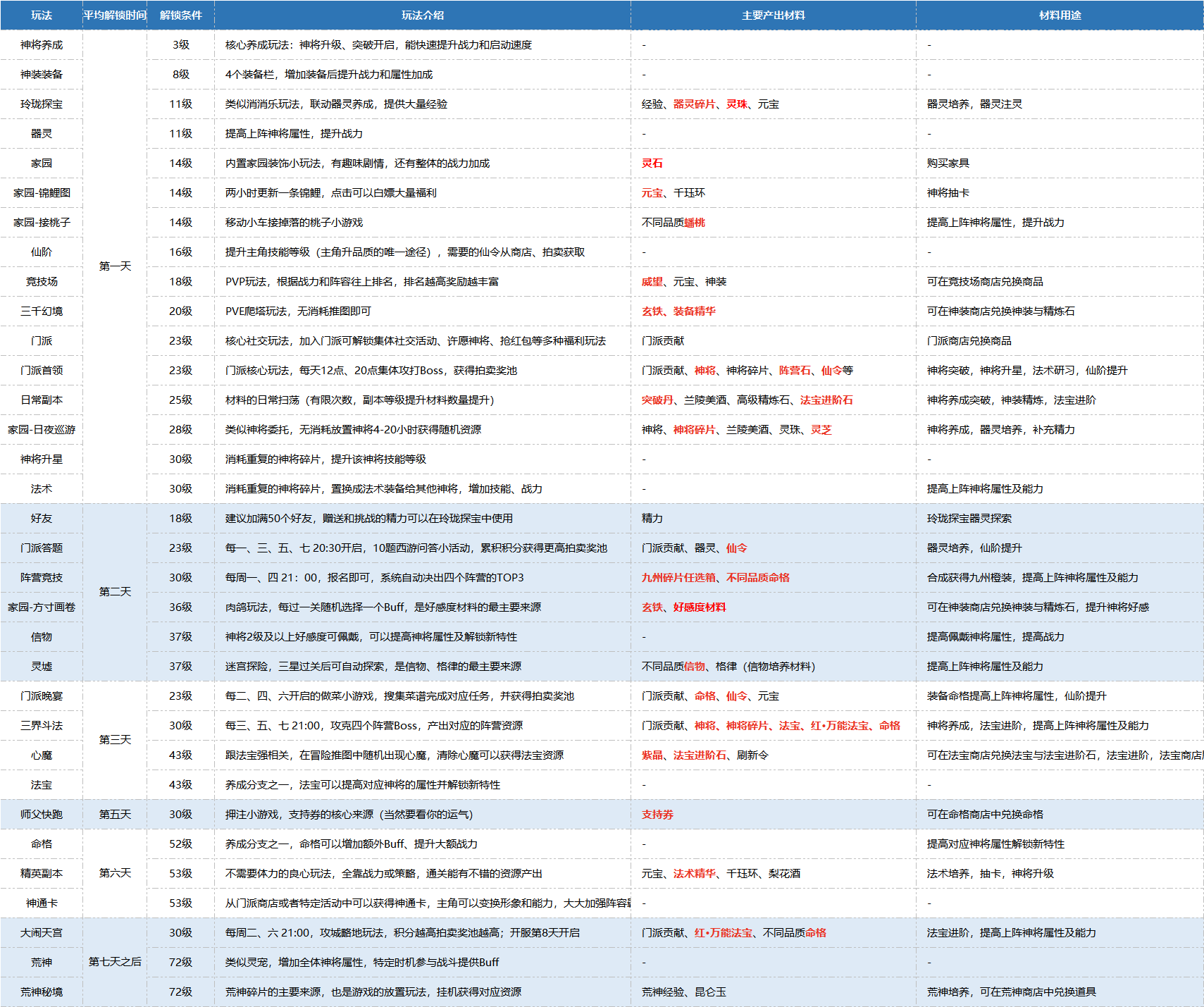Select the 命格 row name
The height and width of the screenshot is (1007, 1204).
(x=42, y=844)
